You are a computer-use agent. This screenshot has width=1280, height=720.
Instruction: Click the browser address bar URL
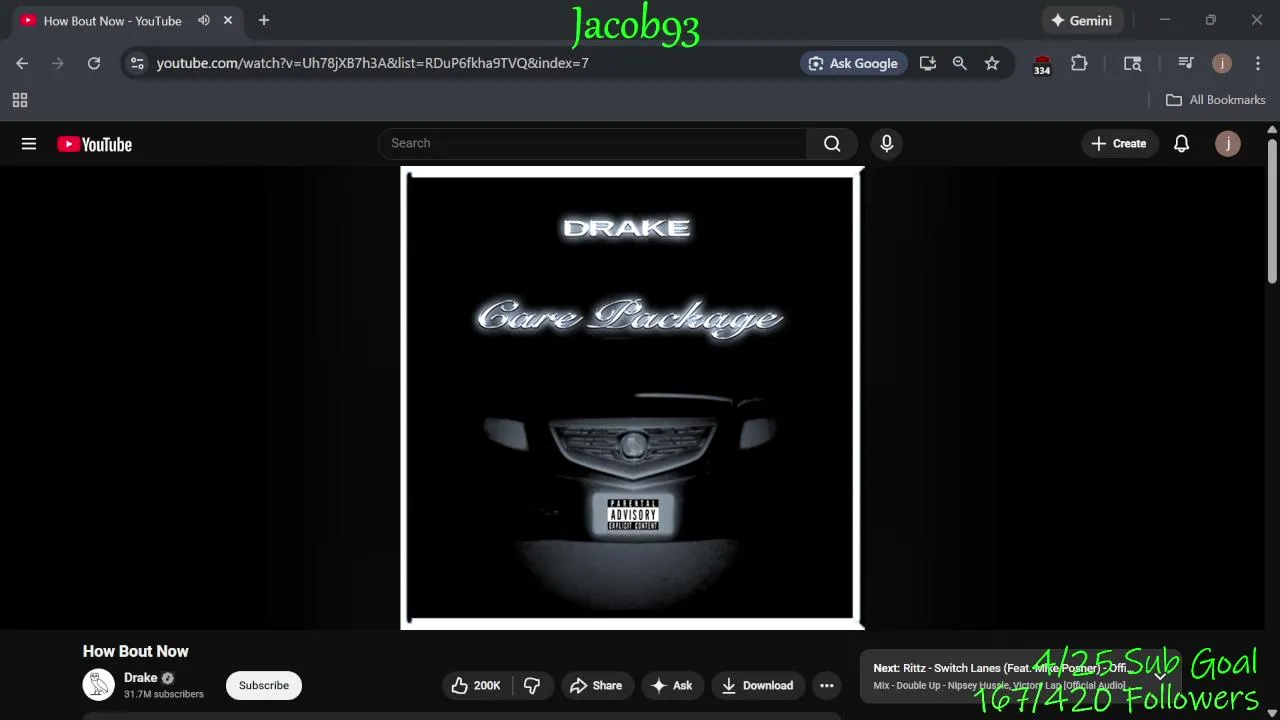click(x=373, y=63)
